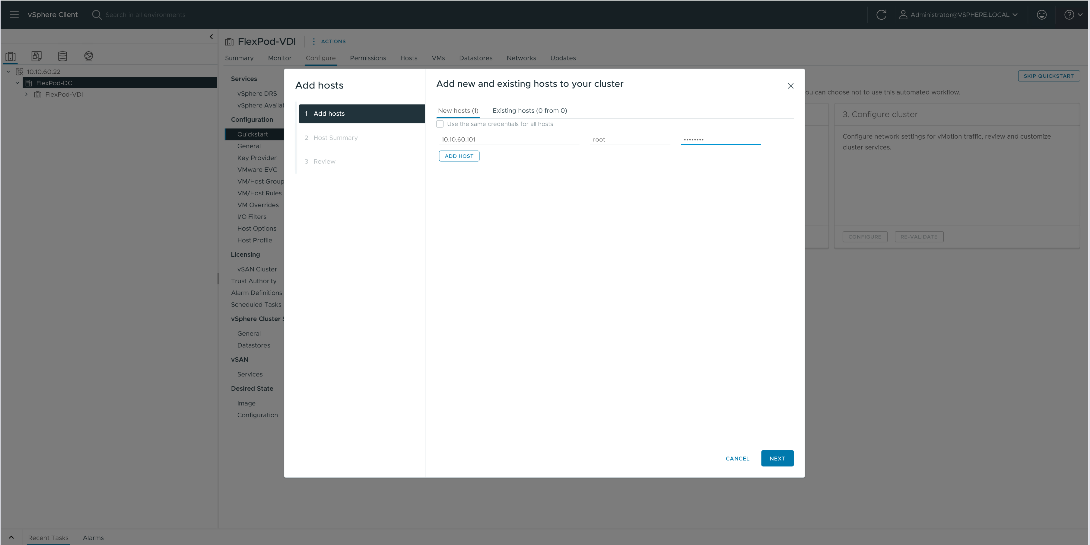Viewport: 1090px width, 545px height.
Task: Switch to the Monitor tab
Action: [279, 58]
